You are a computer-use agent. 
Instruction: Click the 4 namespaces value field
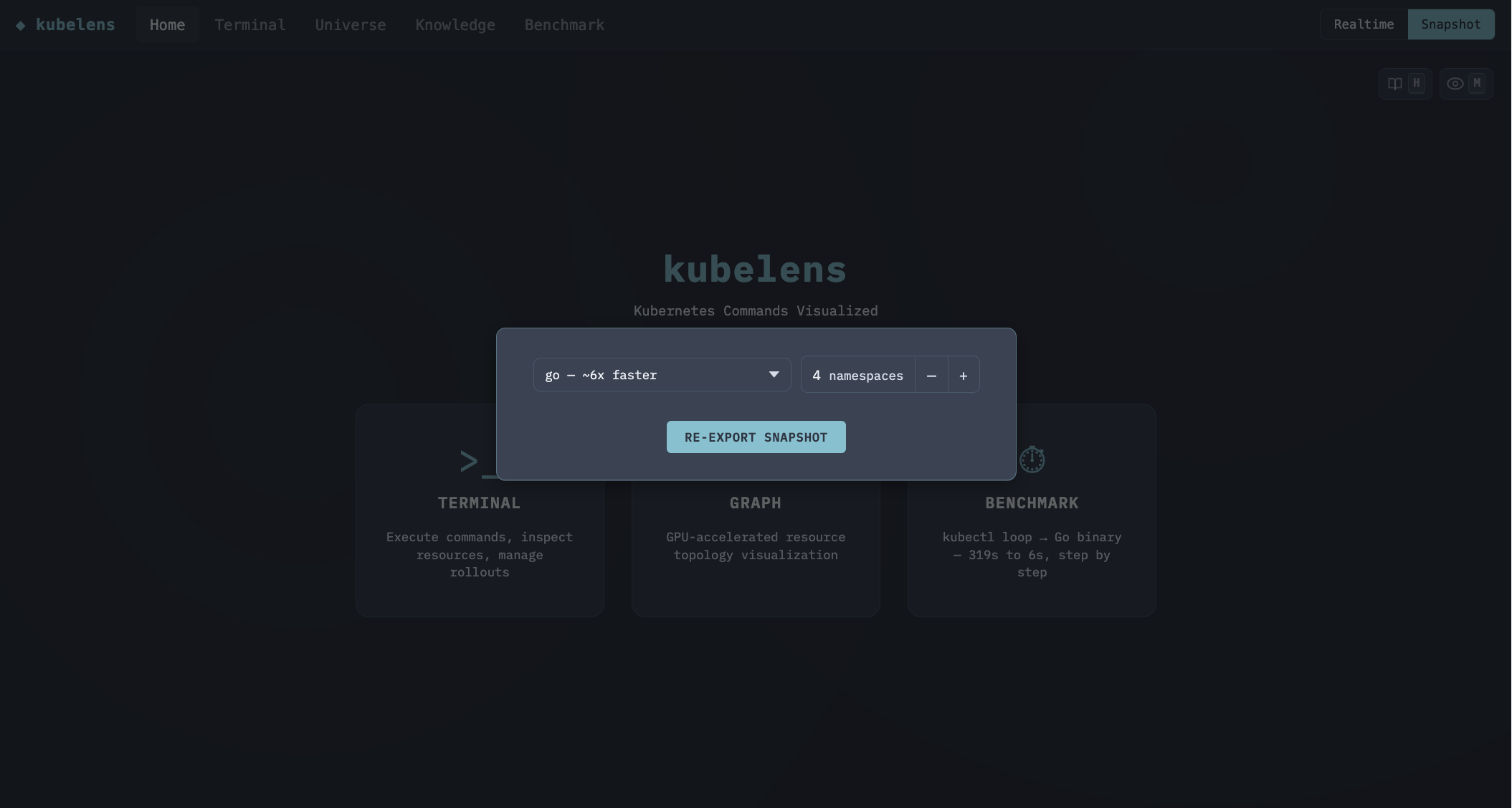pyautogui.click(x=857, y=376)
